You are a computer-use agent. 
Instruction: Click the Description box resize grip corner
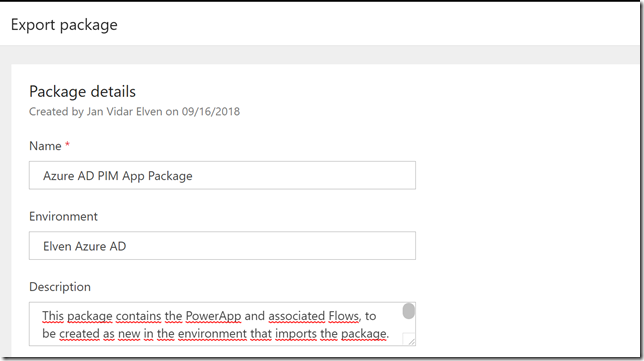(410, 339)
